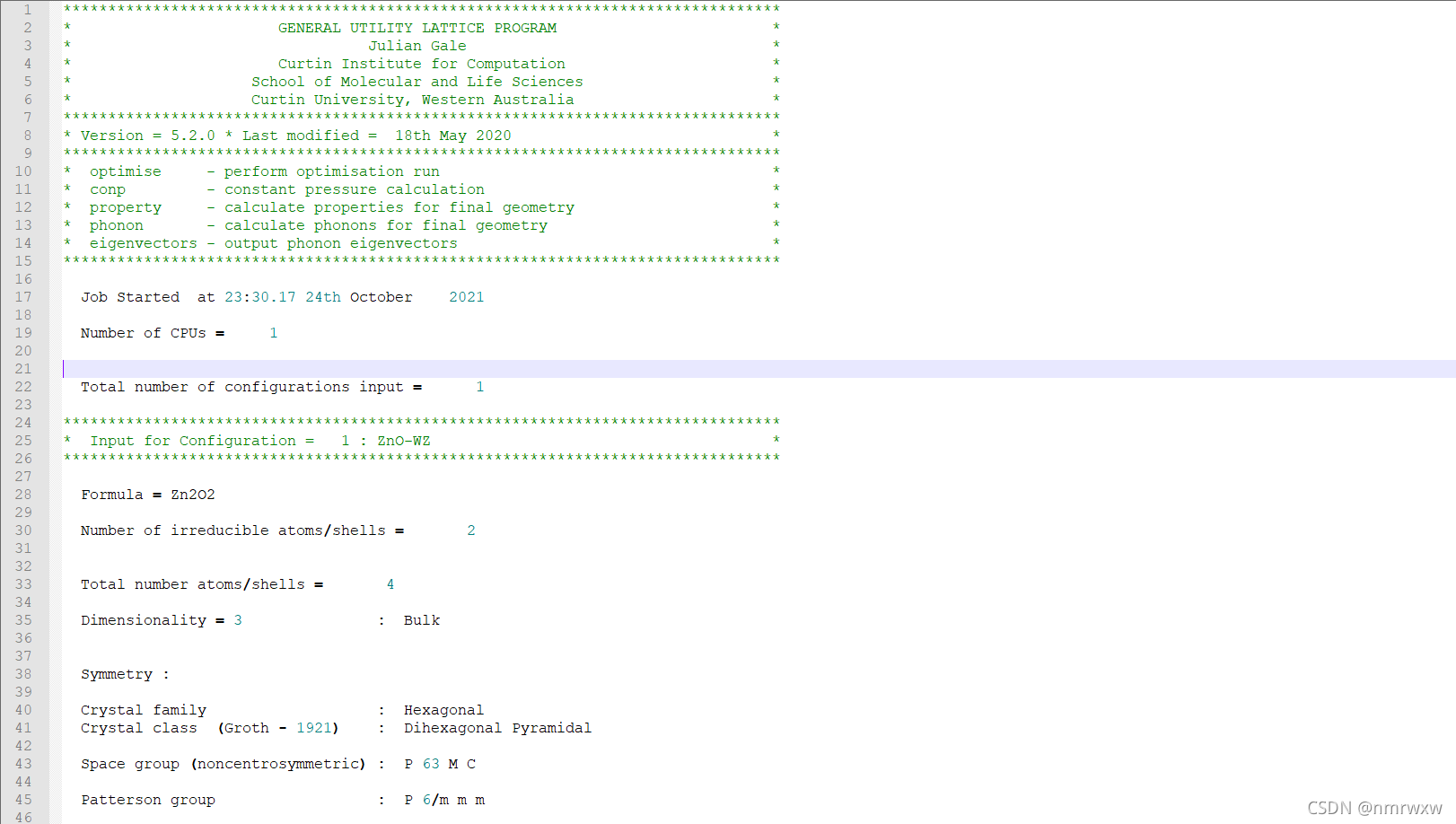Click 'Number of CPUs =' line
The height and width of the screenshot is (824, 1456).
click(153, 333)
